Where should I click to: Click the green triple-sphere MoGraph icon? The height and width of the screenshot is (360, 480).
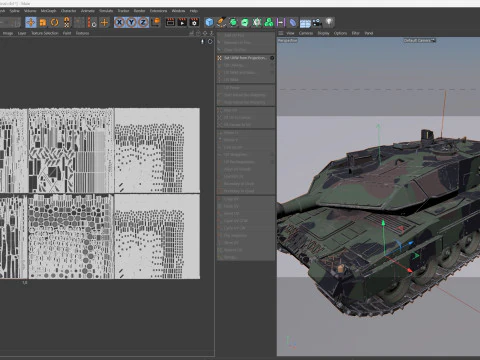point(269,23)
